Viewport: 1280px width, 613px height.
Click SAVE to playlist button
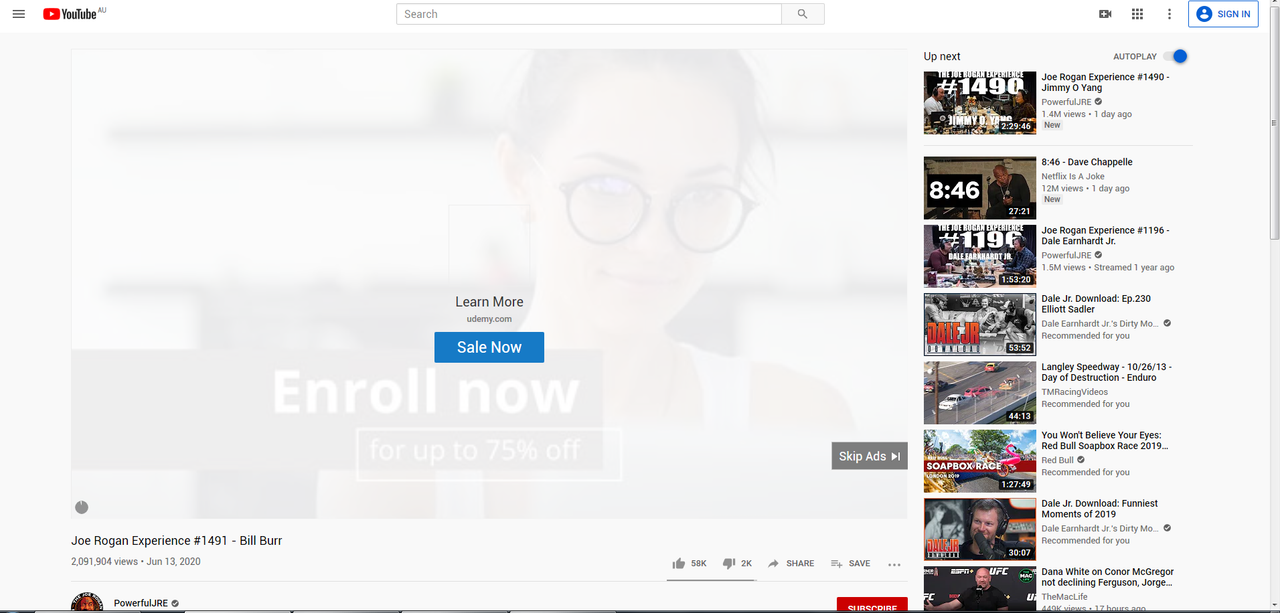pyautogui.click(x=850, y=563)
